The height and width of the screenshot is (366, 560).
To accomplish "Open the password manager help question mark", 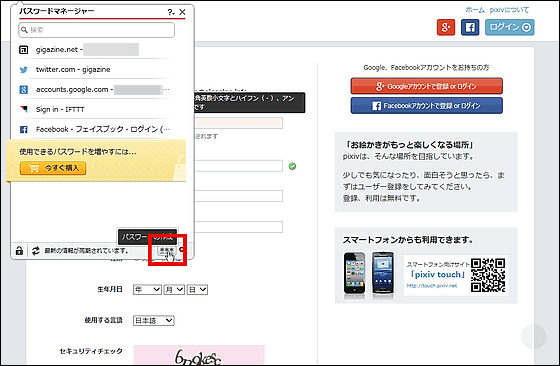I will click(x=170, y=12).
